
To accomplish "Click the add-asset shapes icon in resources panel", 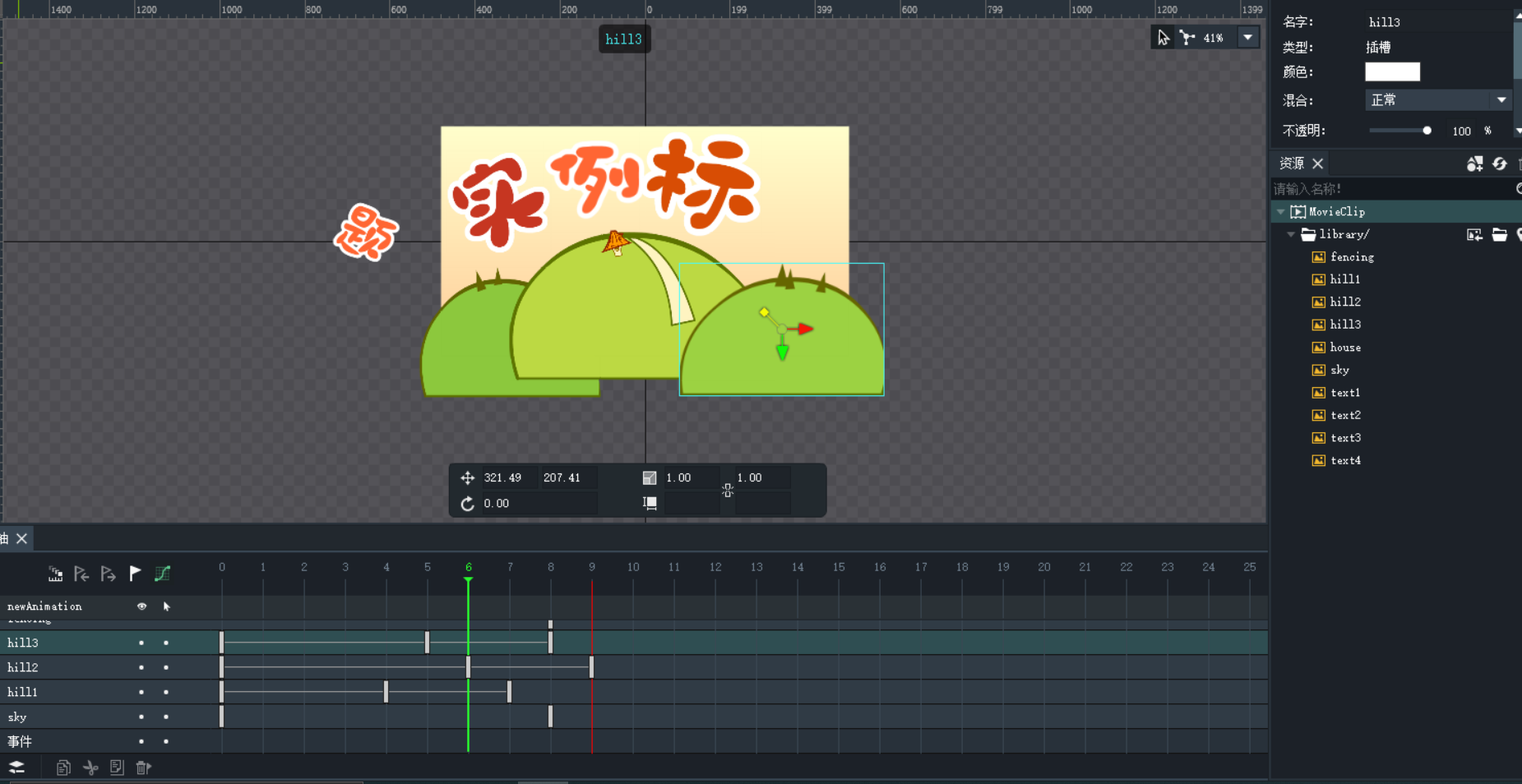I will (x=1474, y=164).
